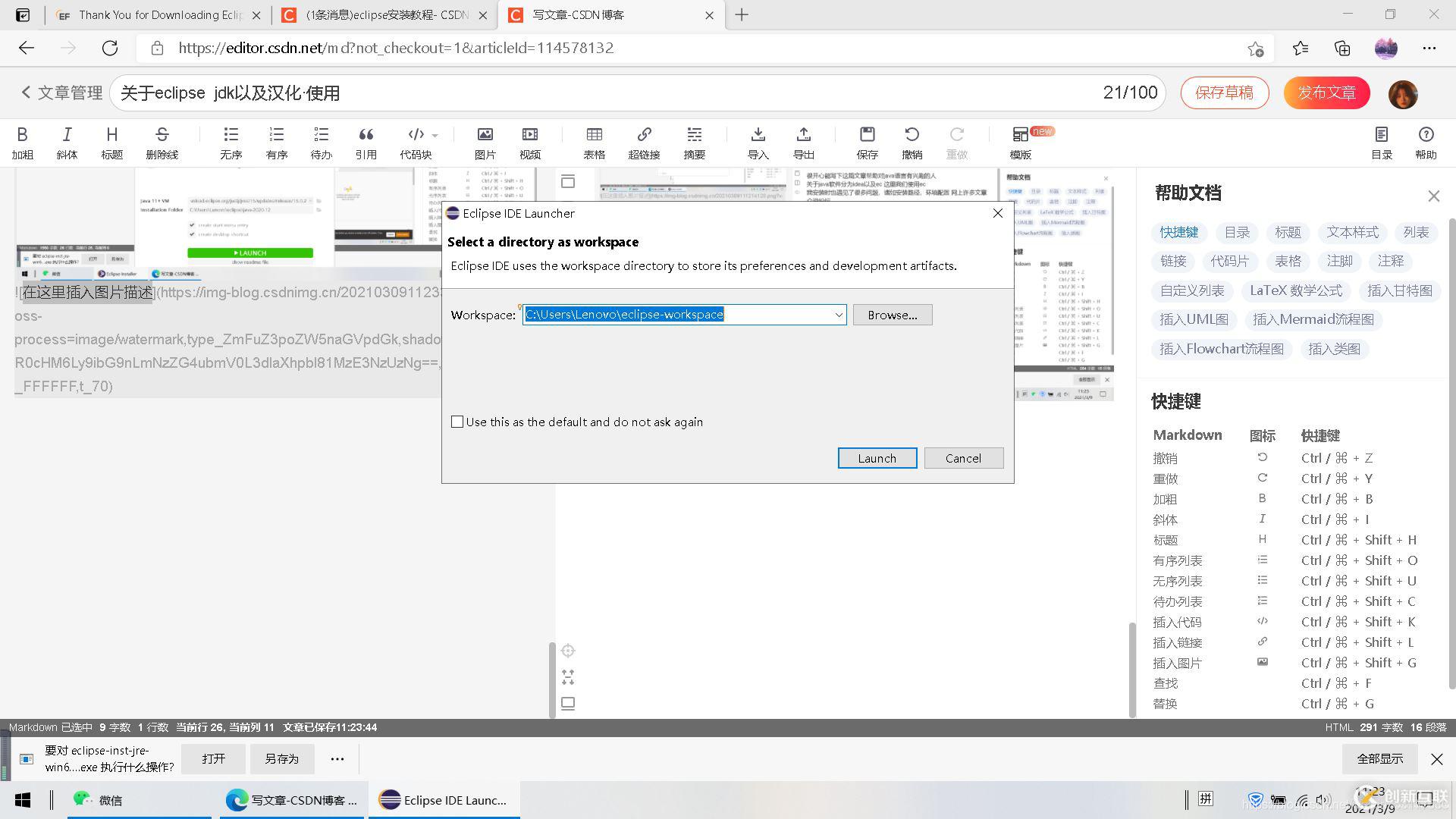Click the 保存 (save) icon in toolbar
This screenshot has width=1456, height=819.
pos(866,140)
